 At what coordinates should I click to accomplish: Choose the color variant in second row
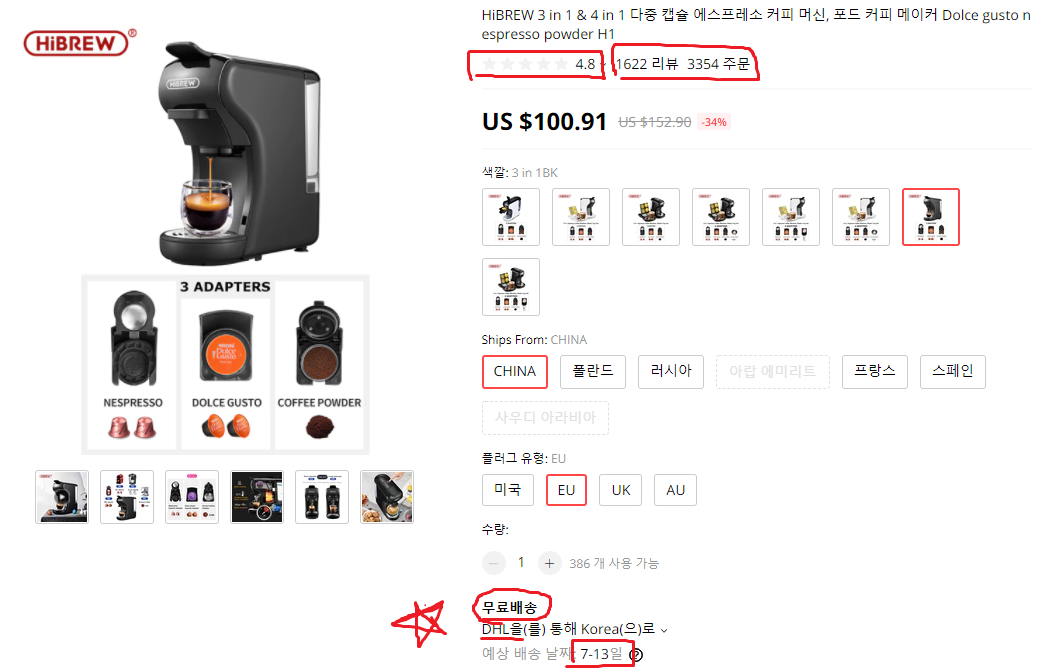coord(511,287)
